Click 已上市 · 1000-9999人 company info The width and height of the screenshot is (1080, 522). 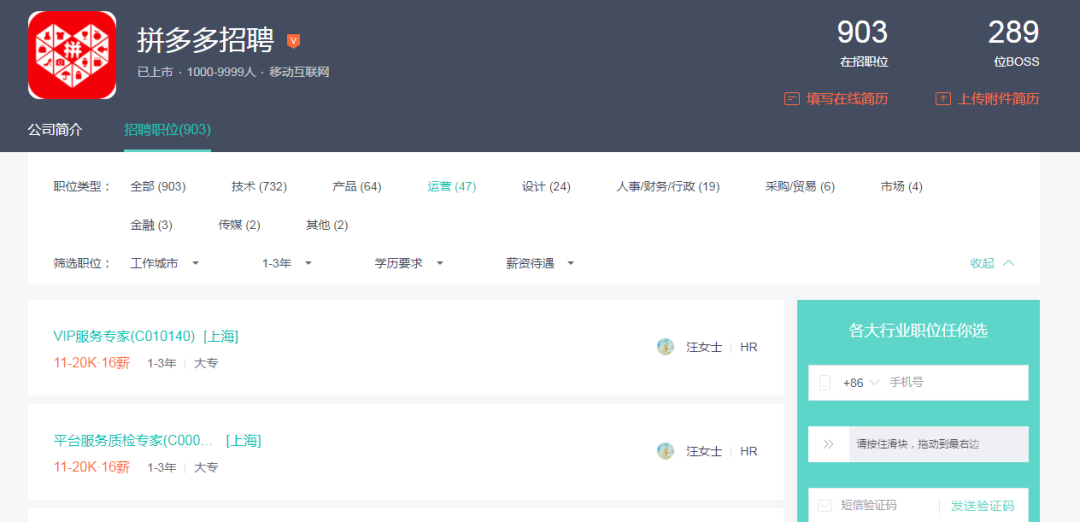[x=233, y=72]
